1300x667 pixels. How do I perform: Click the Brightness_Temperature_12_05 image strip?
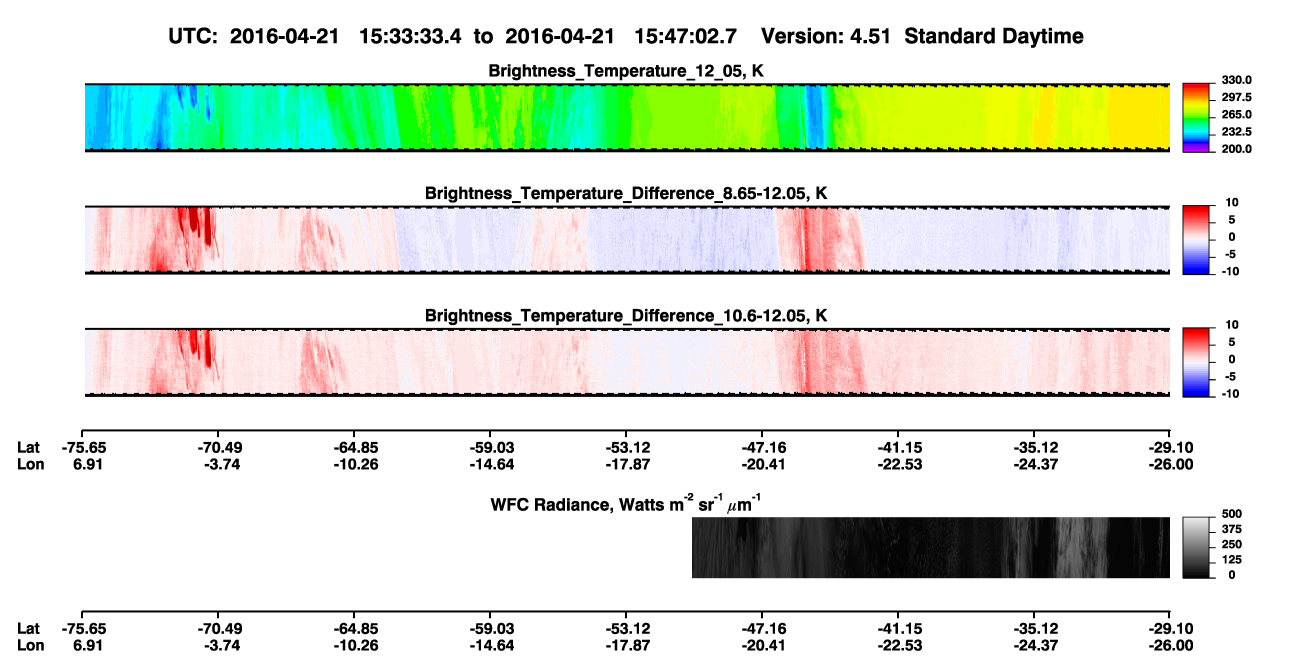(x=628, y=117)
